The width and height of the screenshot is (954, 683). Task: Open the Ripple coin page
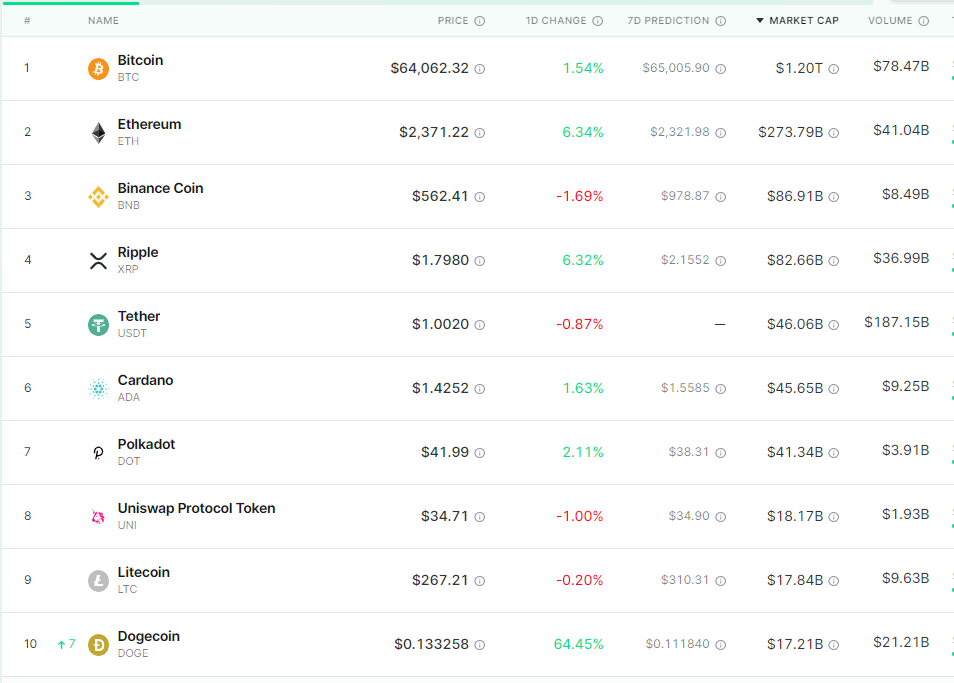pyautogui.click(x=138, y=252)
